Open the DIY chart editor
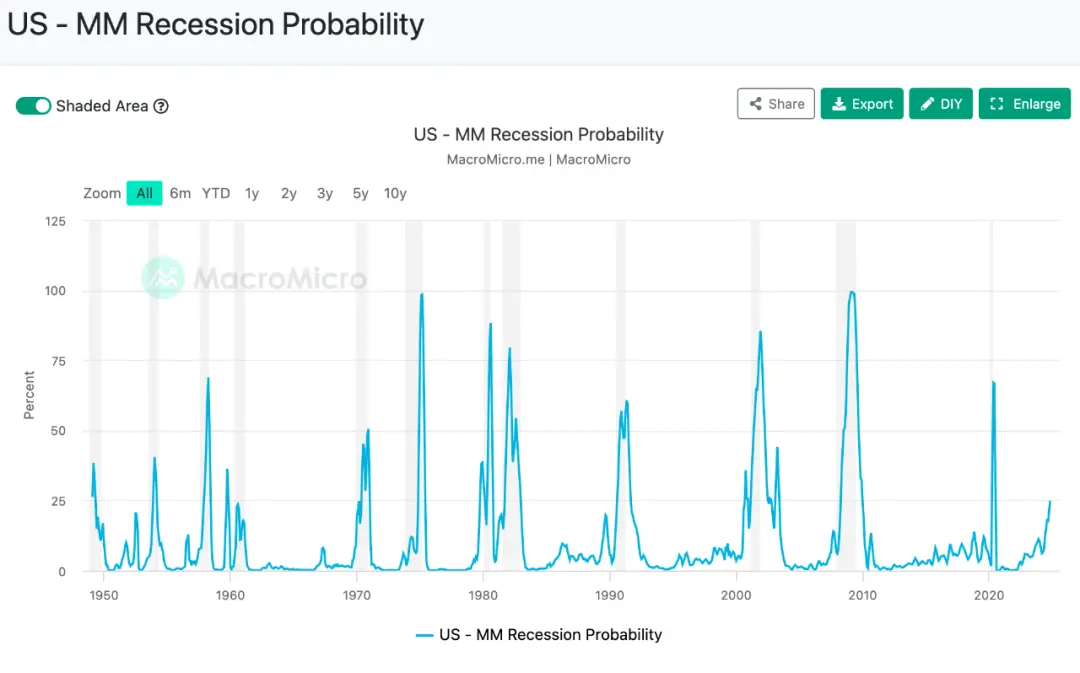This screenshot has width=1080, height=673. 940,103
